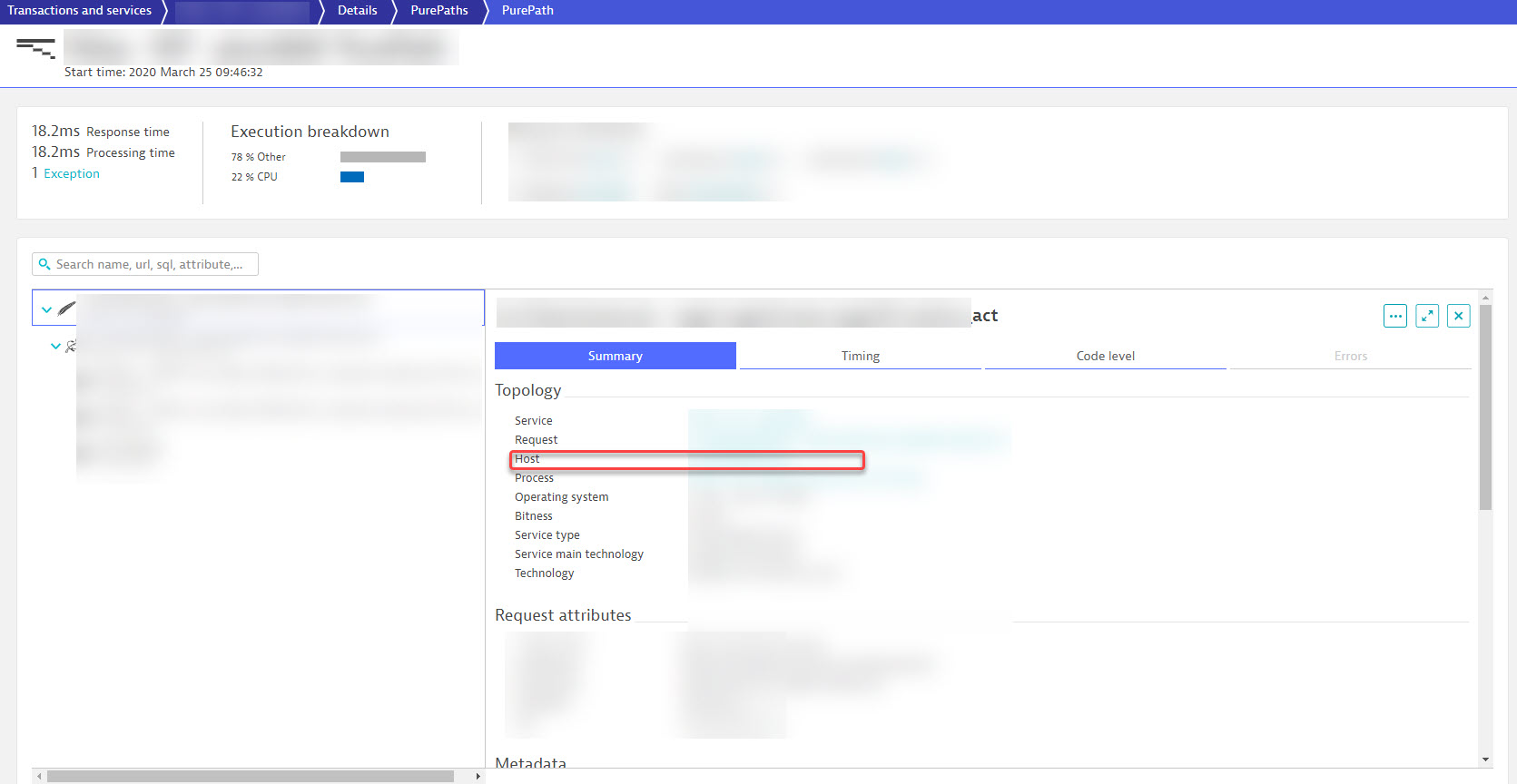Viewport: 1517px width, 784px height.
Task: Click the horizontal scrollbar's right arrow
Action: point(478,777)
